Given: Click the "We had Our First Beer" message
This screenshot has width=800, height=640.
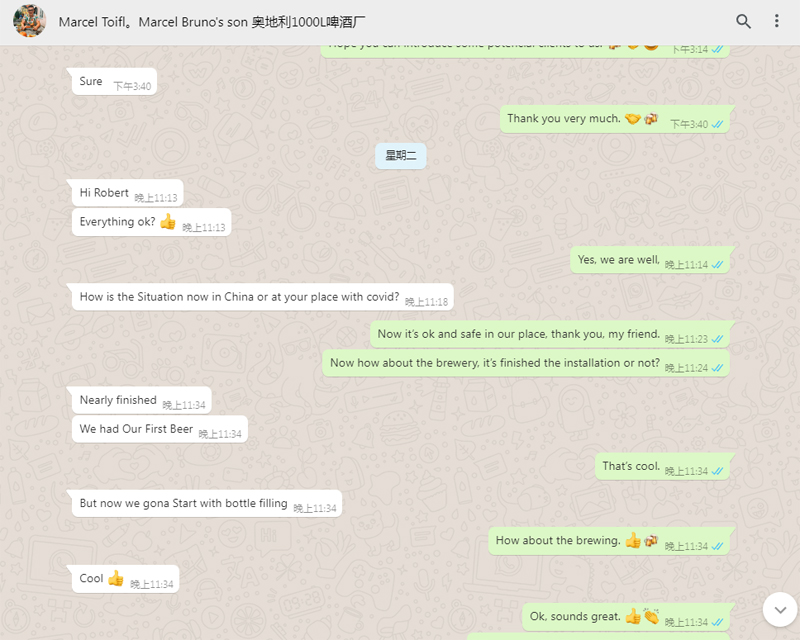Looking at the screenshot, I should (160, 429).
